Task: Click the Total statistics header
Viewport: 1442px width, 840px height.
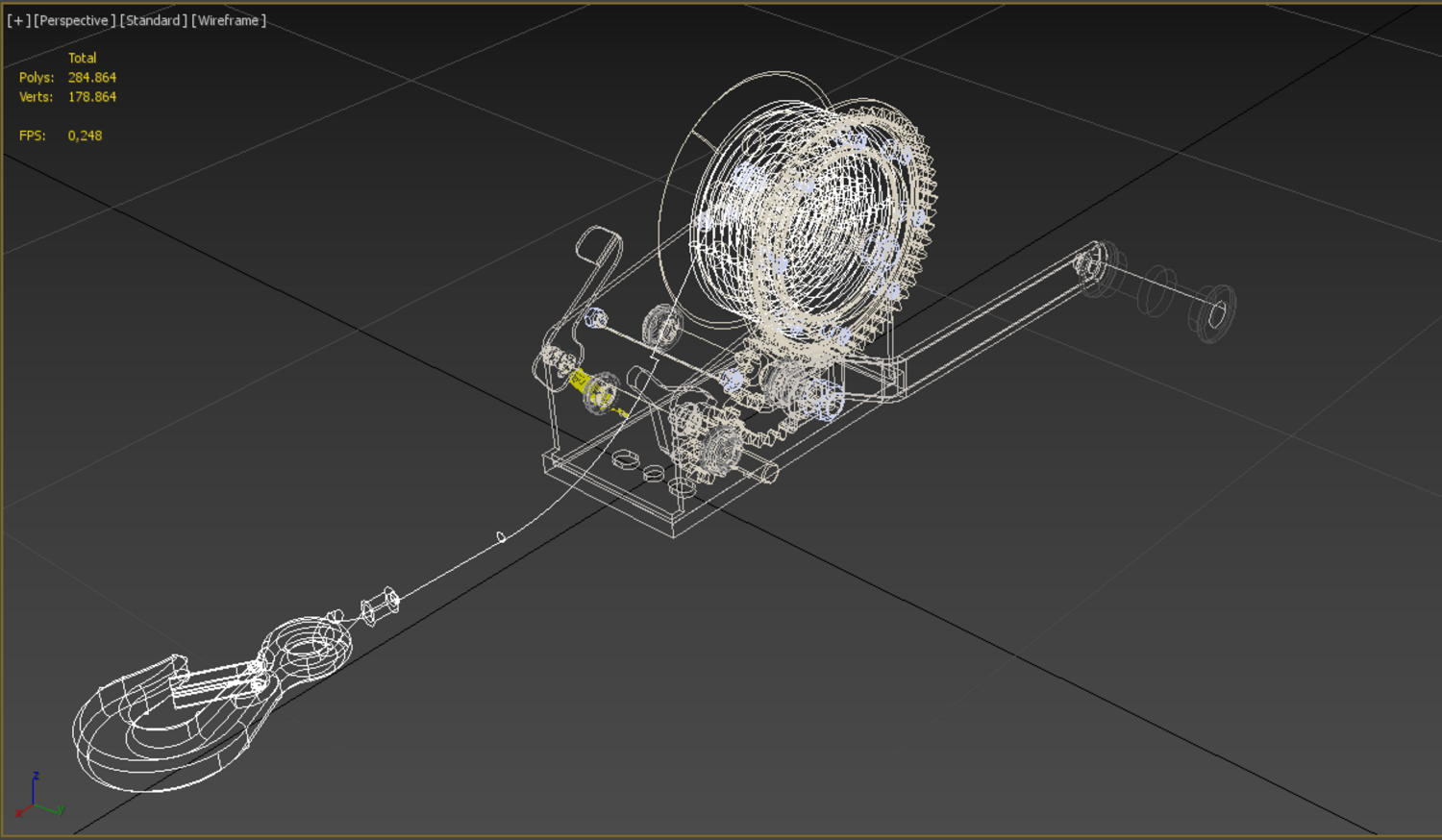Action: (x=82, y=58)
